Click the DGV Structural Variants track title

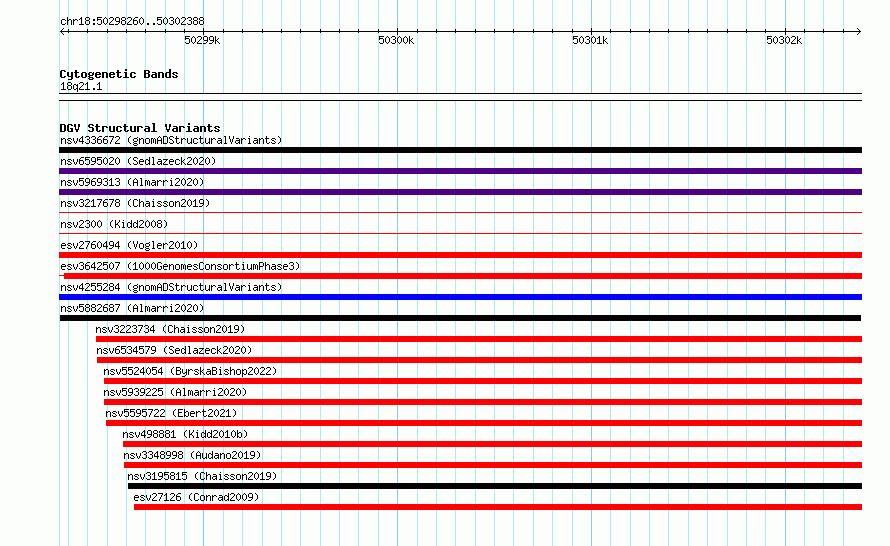[x=140, y=128]
